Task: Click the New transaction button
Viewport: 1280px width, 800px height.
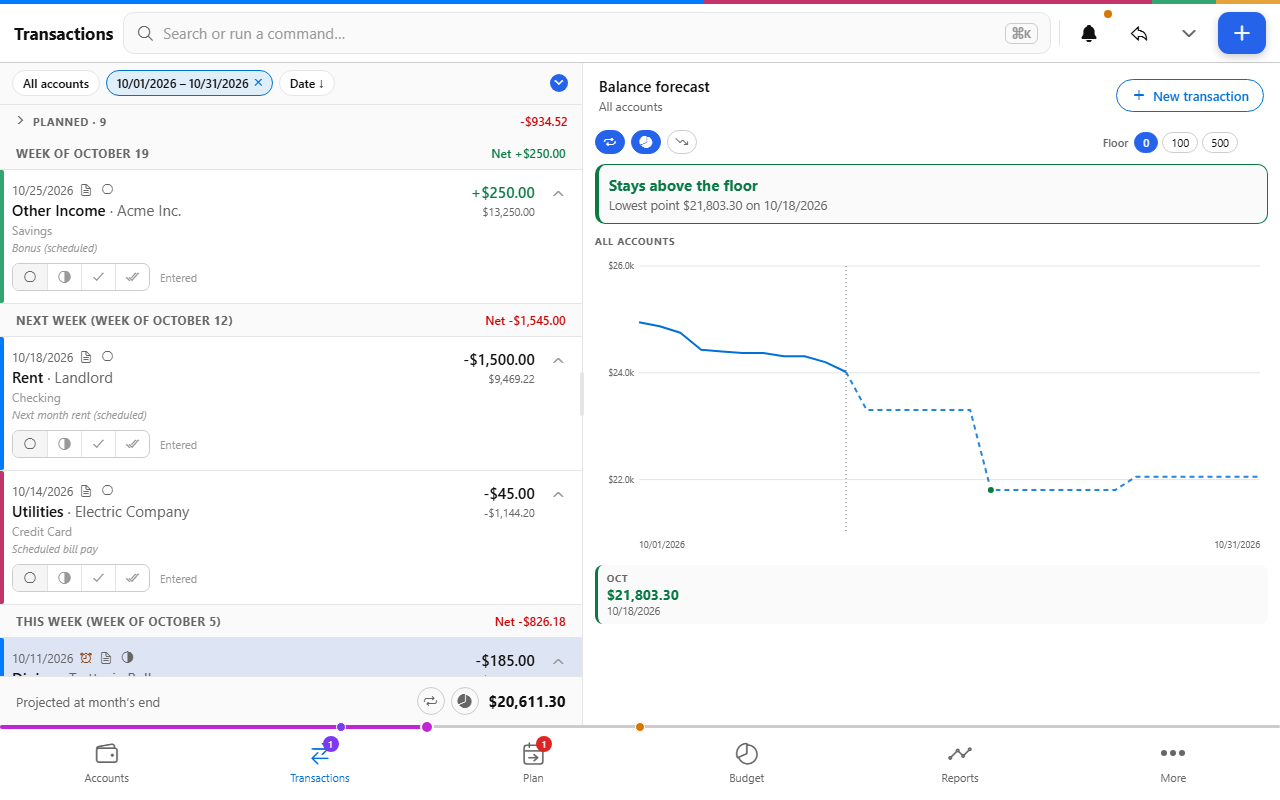Action: tap(1190, 96)
